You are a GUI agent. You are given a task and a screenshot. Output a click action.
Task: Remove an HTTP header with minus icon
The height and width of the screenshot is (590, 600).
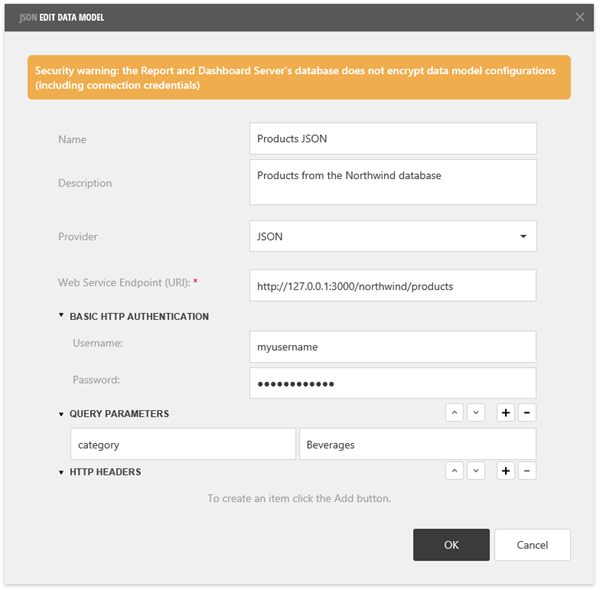[527, 471]
